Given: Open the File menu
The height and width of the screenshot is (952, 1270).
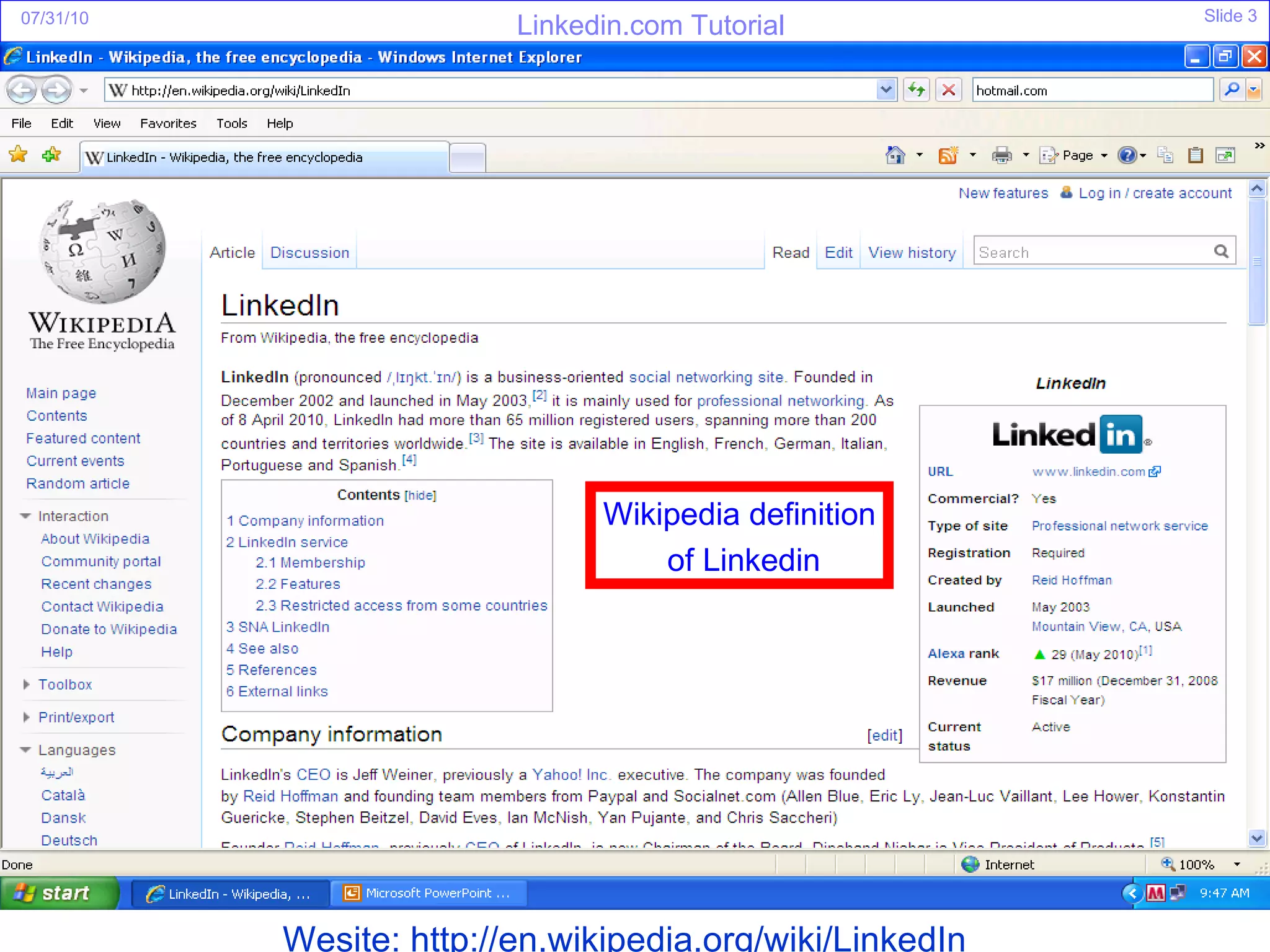Looking at the screenshot, I should pos(21,123).
